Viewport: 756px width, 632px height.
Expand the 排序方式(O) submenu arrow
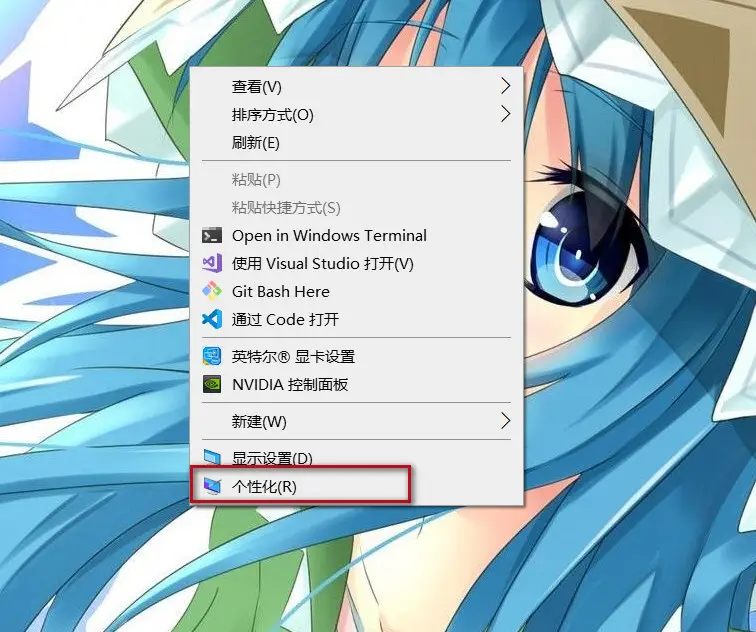coord(505,115)
